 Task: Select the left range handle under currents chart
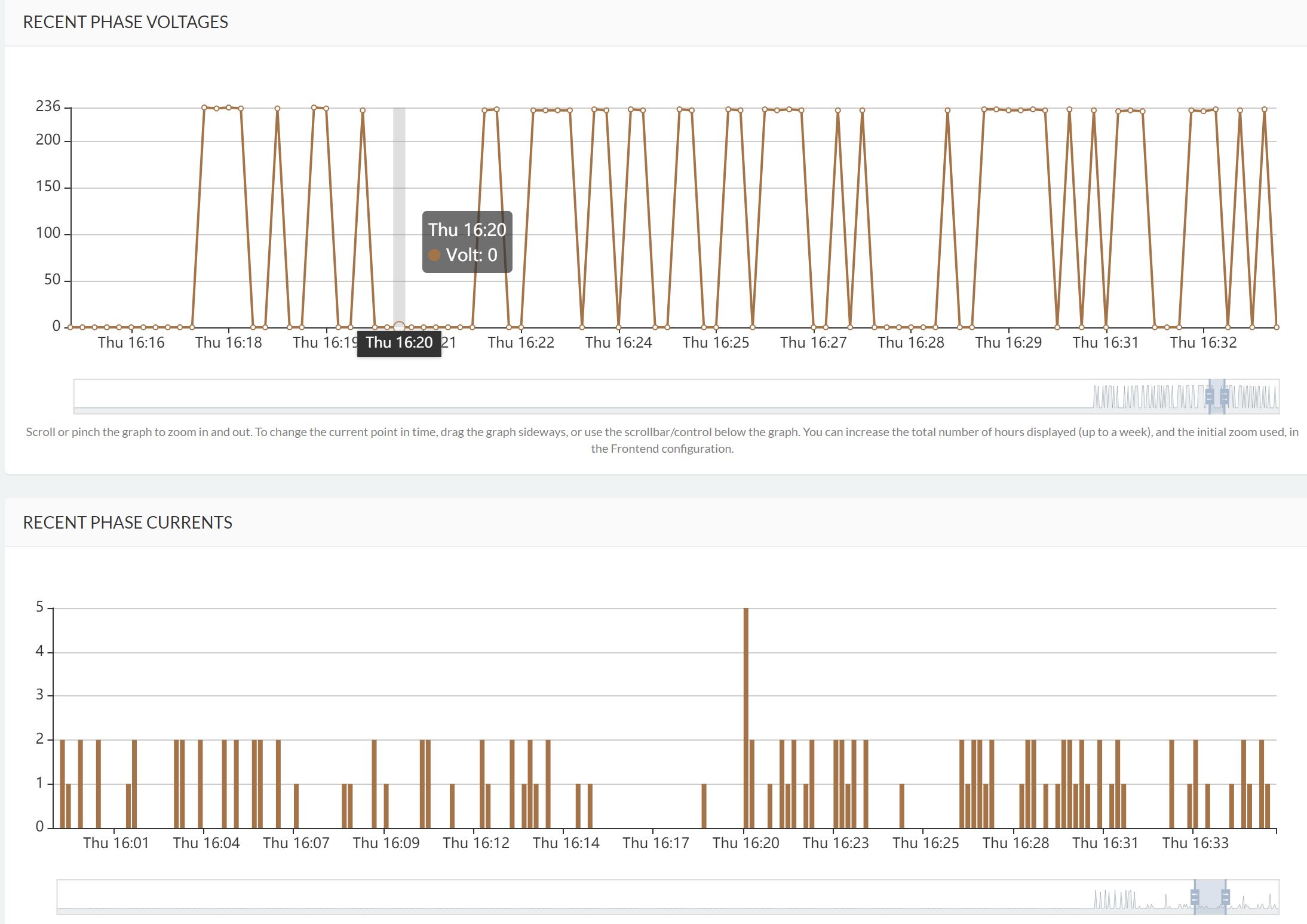pos(1195,897)
